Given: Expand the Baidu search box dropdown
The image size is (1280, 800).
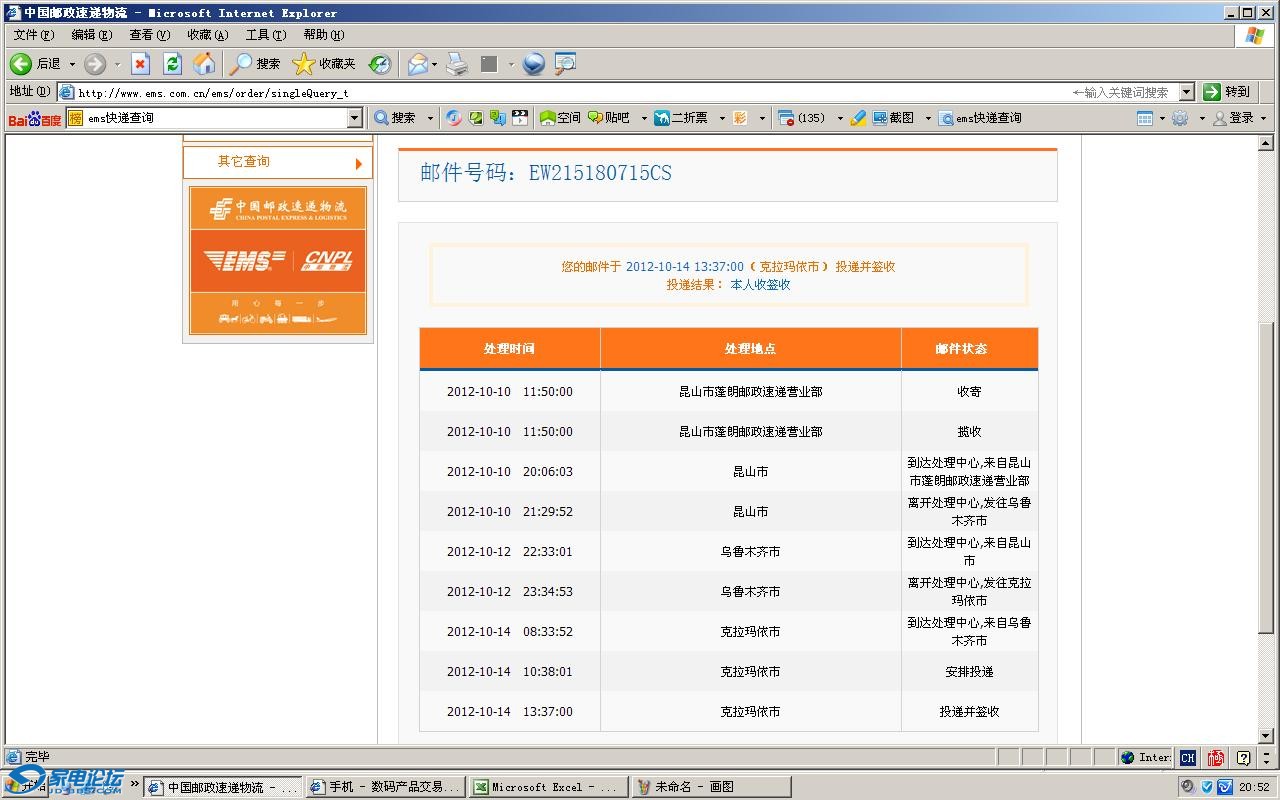Looking at the screenshot, I should click(x=354, y=118).
